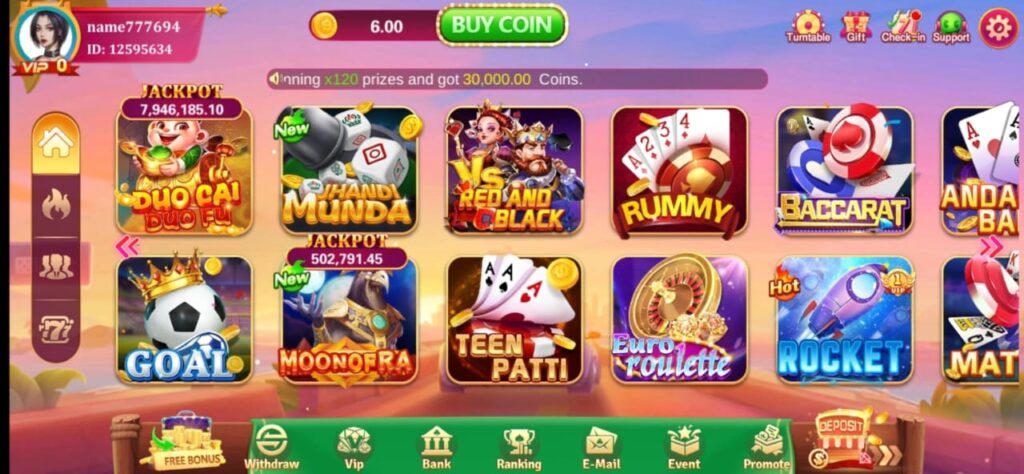Claim the Free Bonus chest
The height and width of the screenshot is (474, 1024).
pyautogui.click(x=182, y=442)
